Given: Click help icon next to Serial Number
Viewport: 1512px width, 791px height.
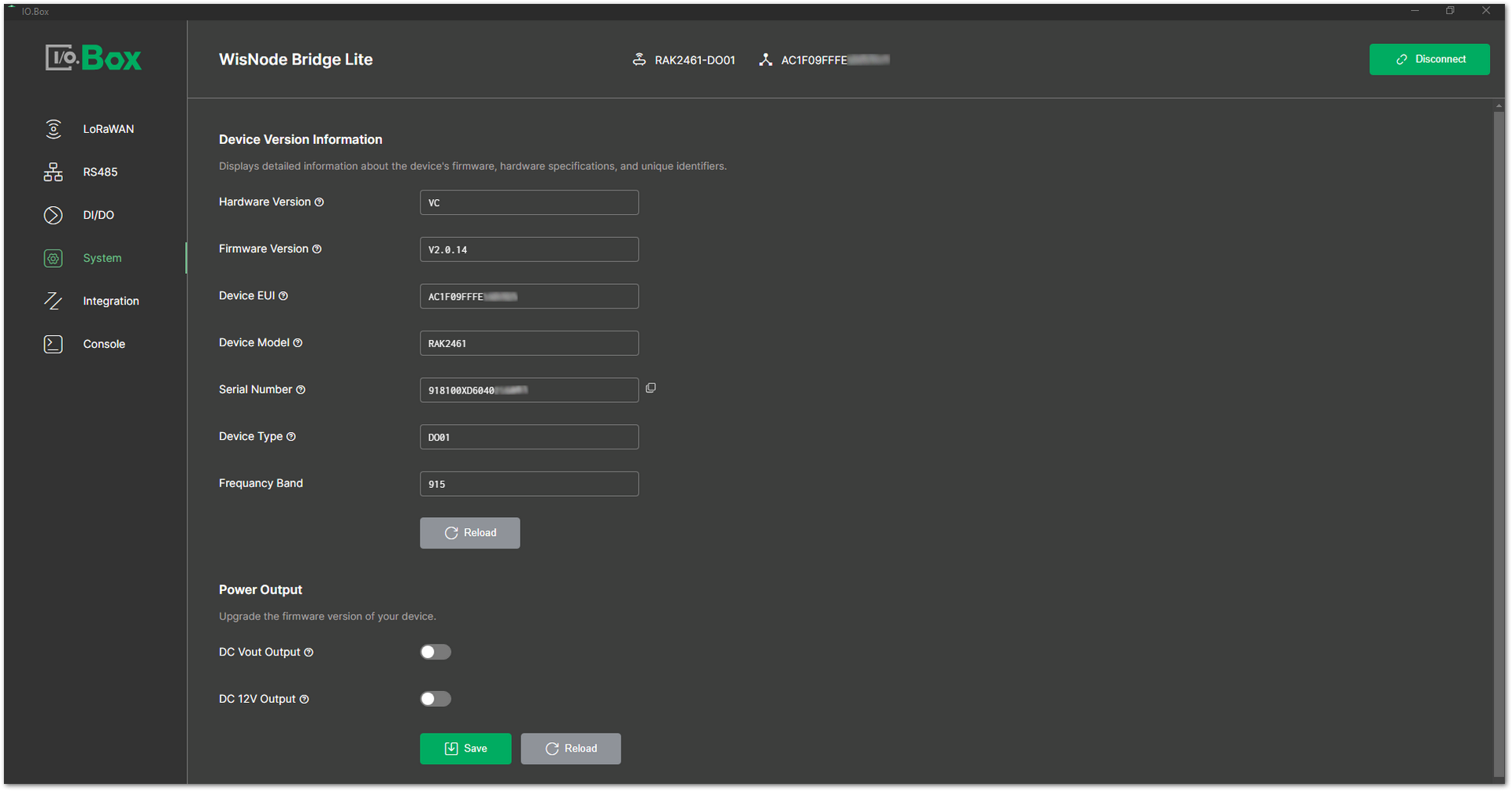Looking at the screenshot, I should pyautogui.click(x=300, y=390).
